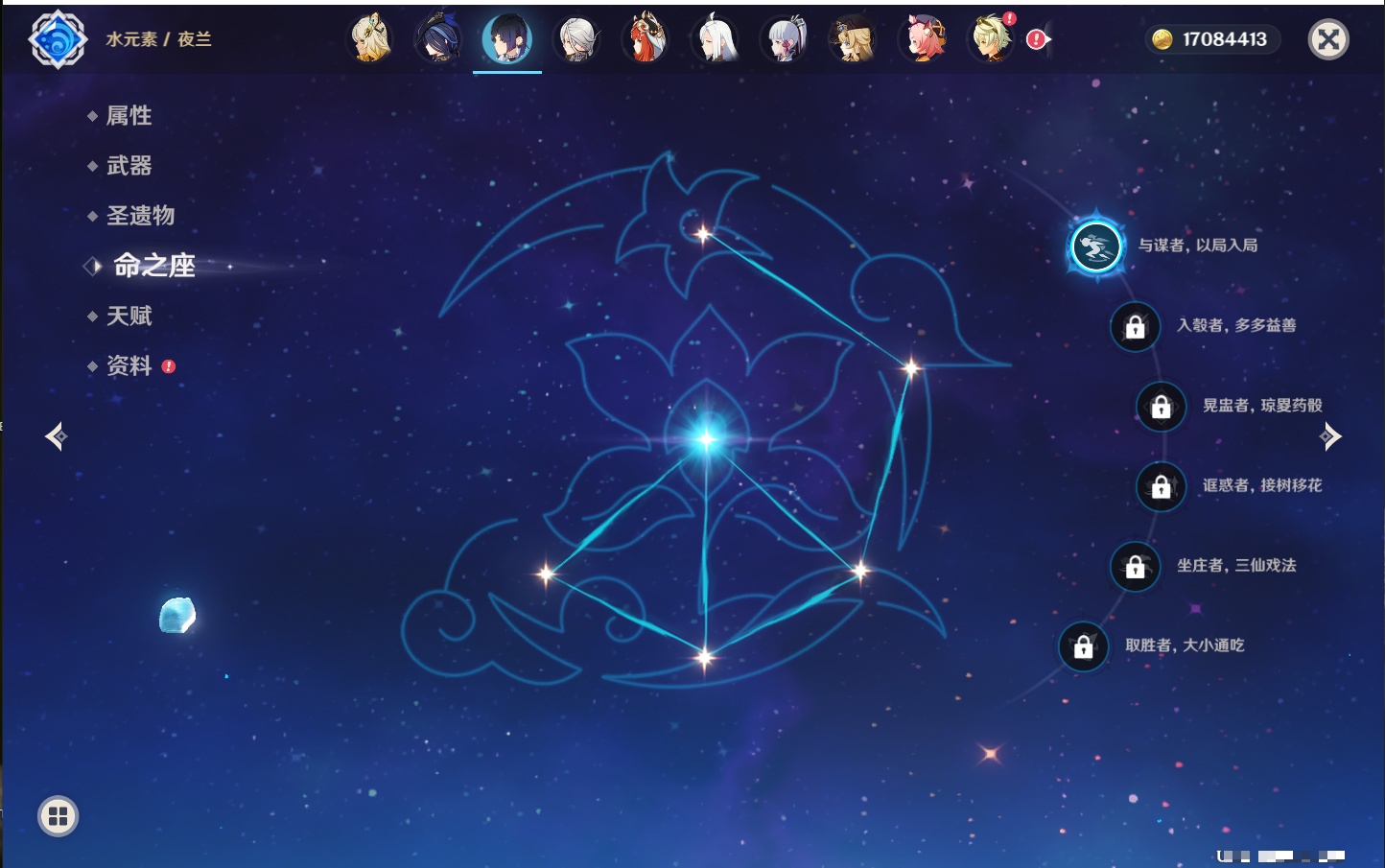Click the lock icon for 诓惑者
The height and width of the screenshot is (868, 1385).
[1161, 486]
